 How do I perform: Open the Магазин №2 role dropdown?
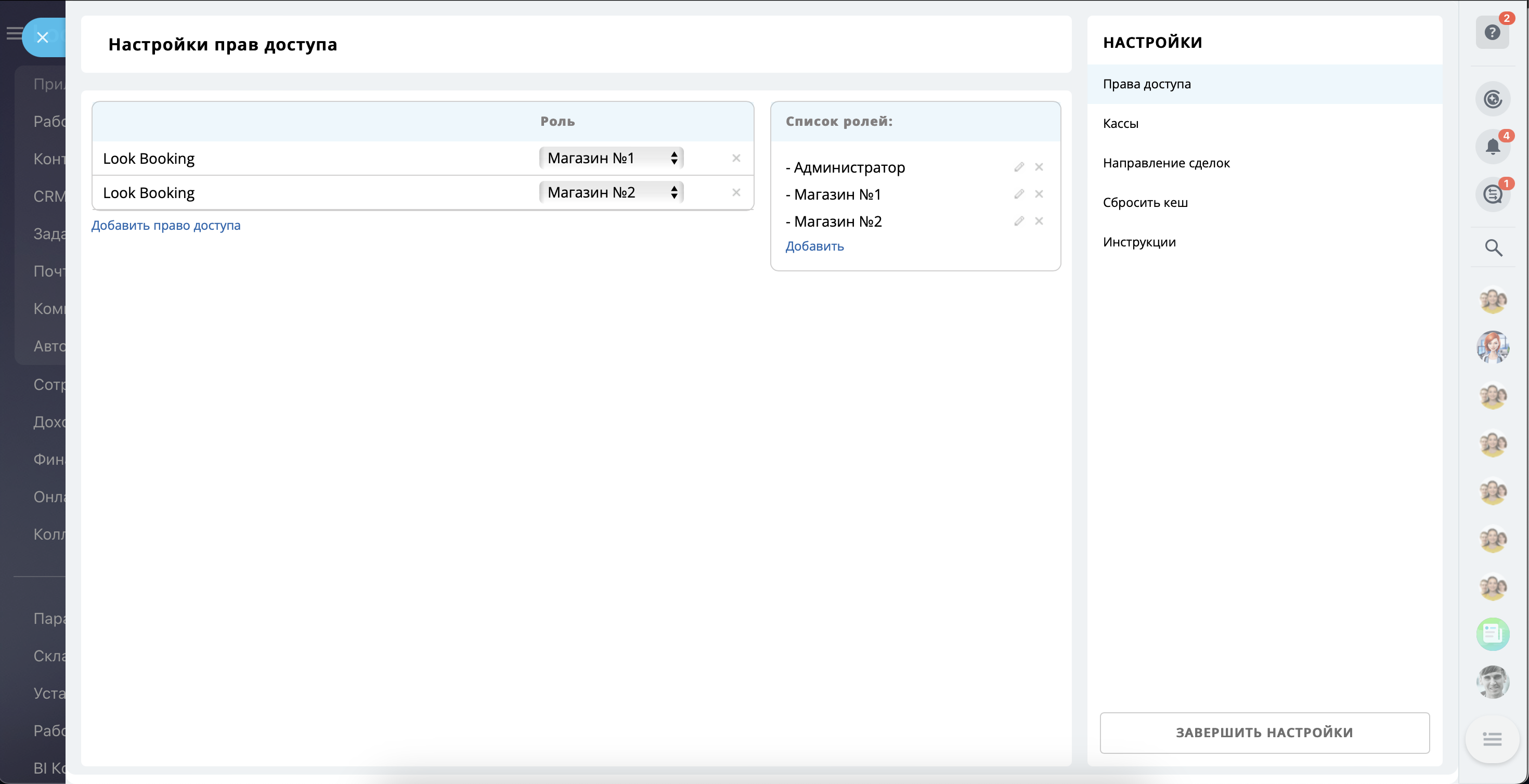(x=612, y=192)
